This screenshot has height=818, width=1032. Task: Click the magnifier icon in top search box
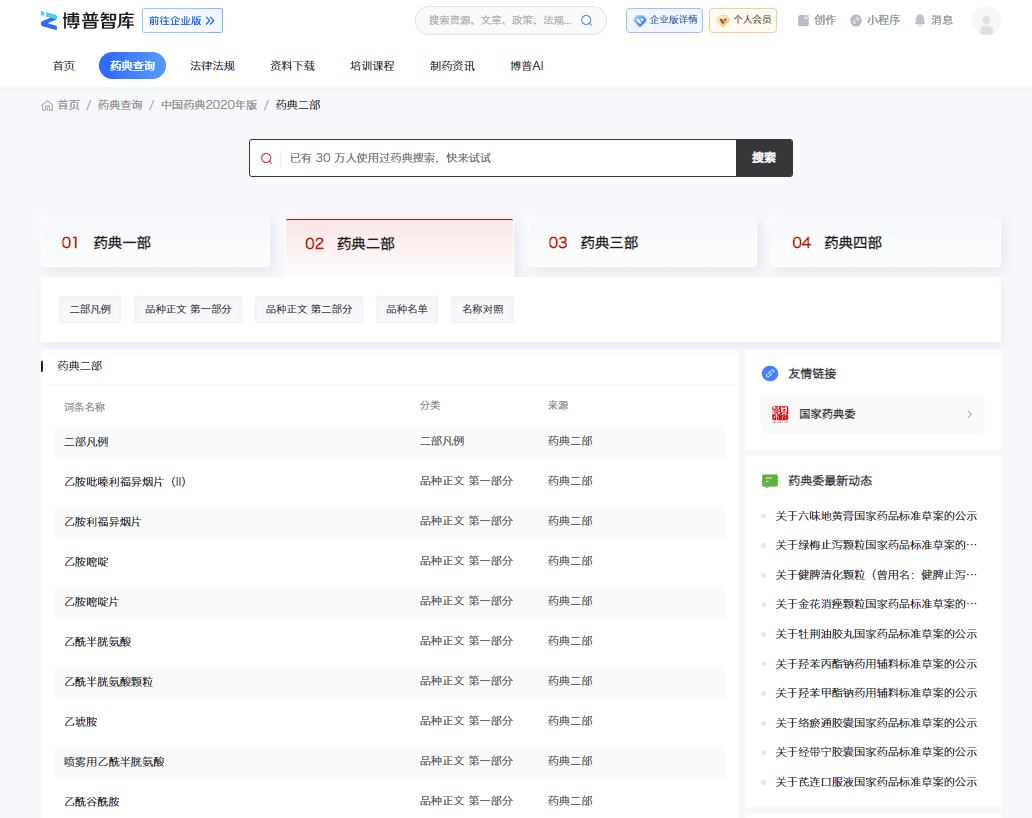coord(586,20)
